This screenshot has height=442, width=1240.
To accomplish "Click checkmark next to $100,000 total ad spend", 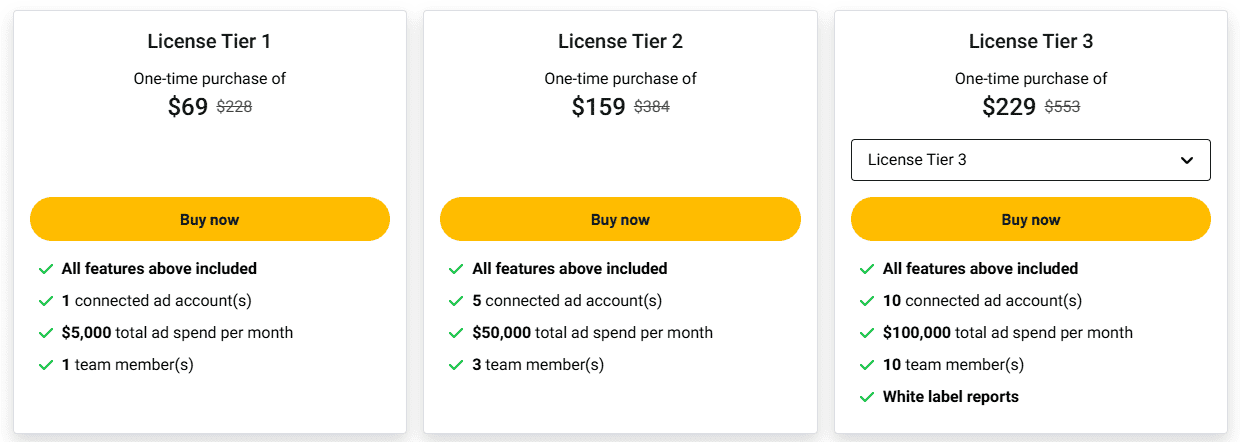I will [867, 333].
